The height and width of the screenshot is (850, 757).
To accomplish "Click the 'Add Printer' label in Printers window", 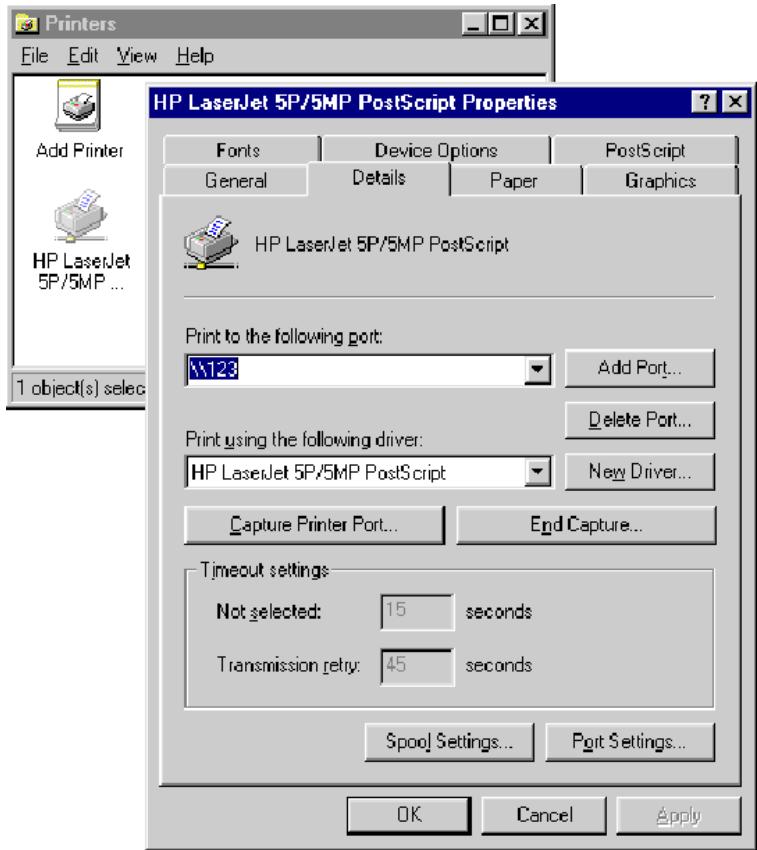I will [x=80, y=150].
